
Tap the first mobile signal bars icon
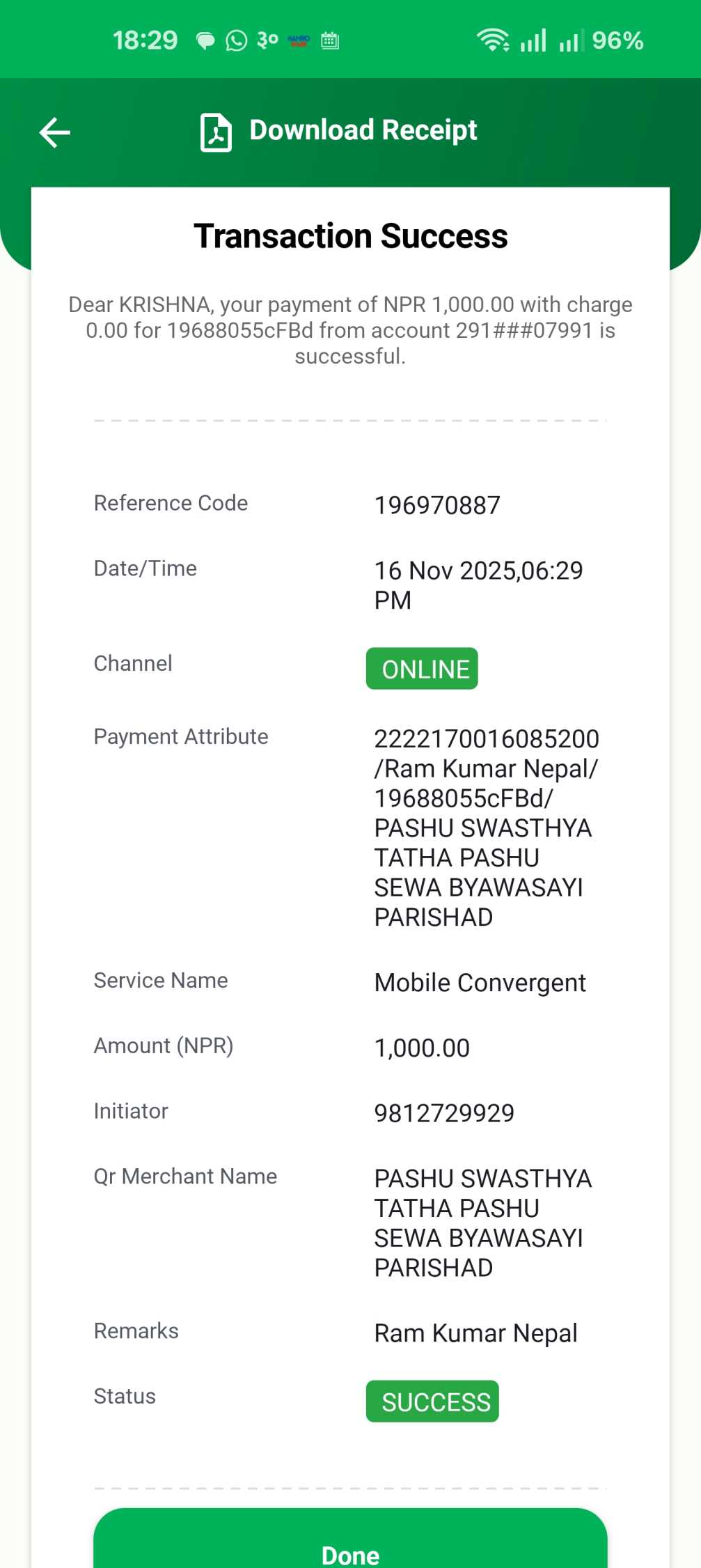[x=533, y=40]
